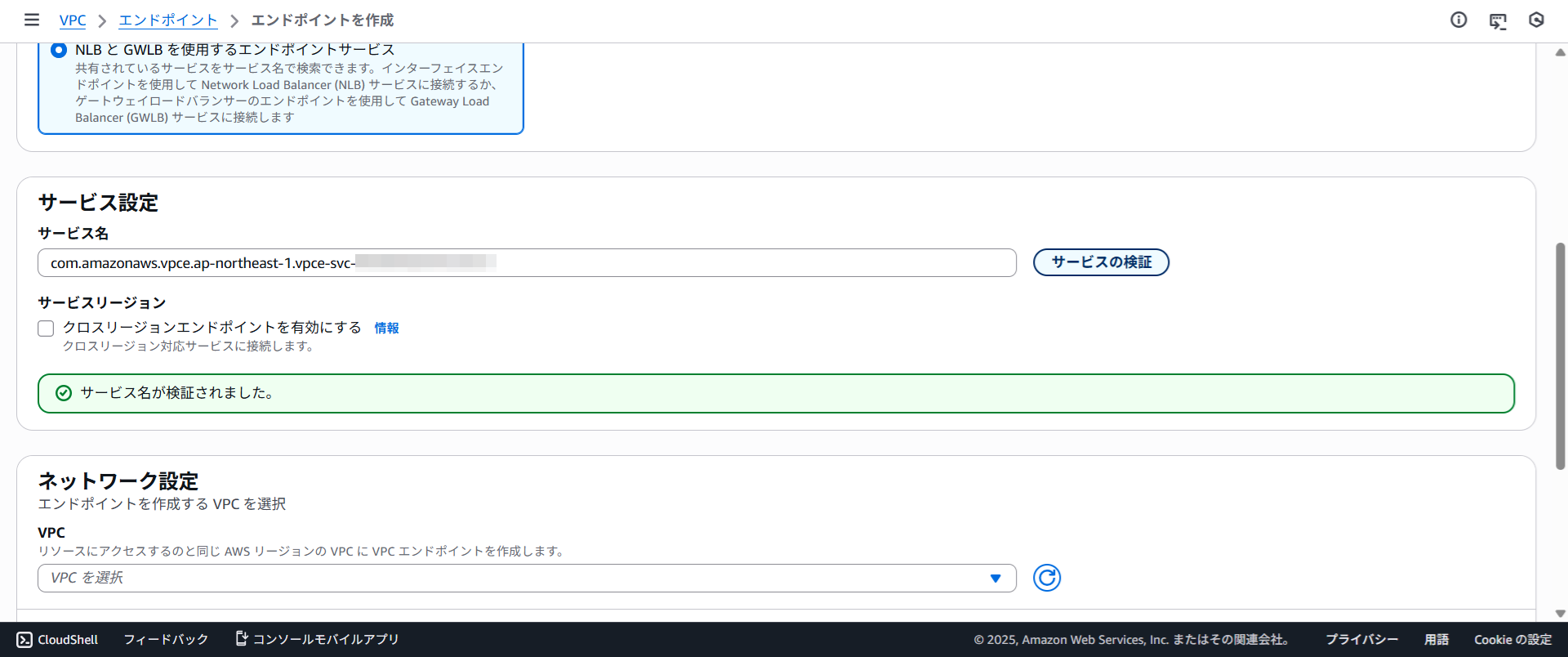
Task: Click the green verified check icon
Action: [64, 393]
